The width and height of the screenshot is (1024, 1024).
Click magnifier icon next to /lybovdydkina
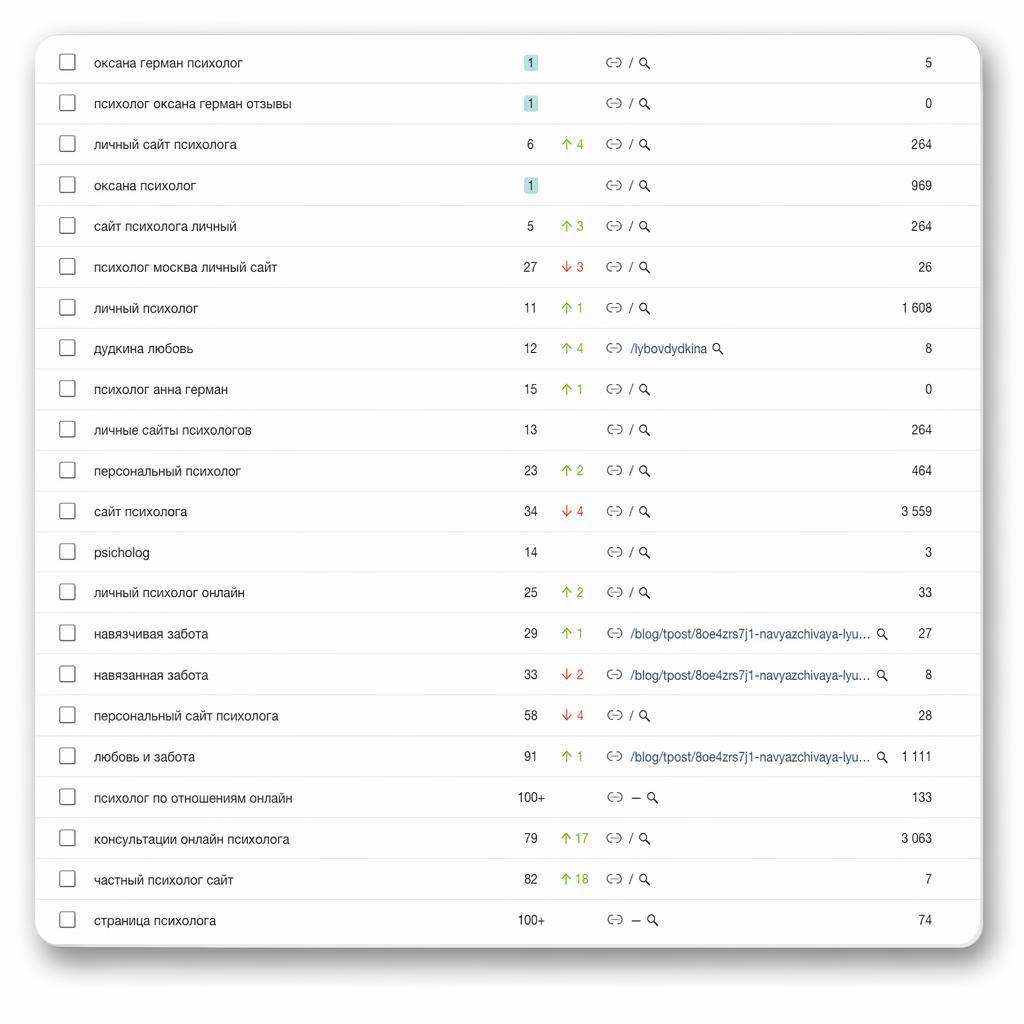click(717, 349)
